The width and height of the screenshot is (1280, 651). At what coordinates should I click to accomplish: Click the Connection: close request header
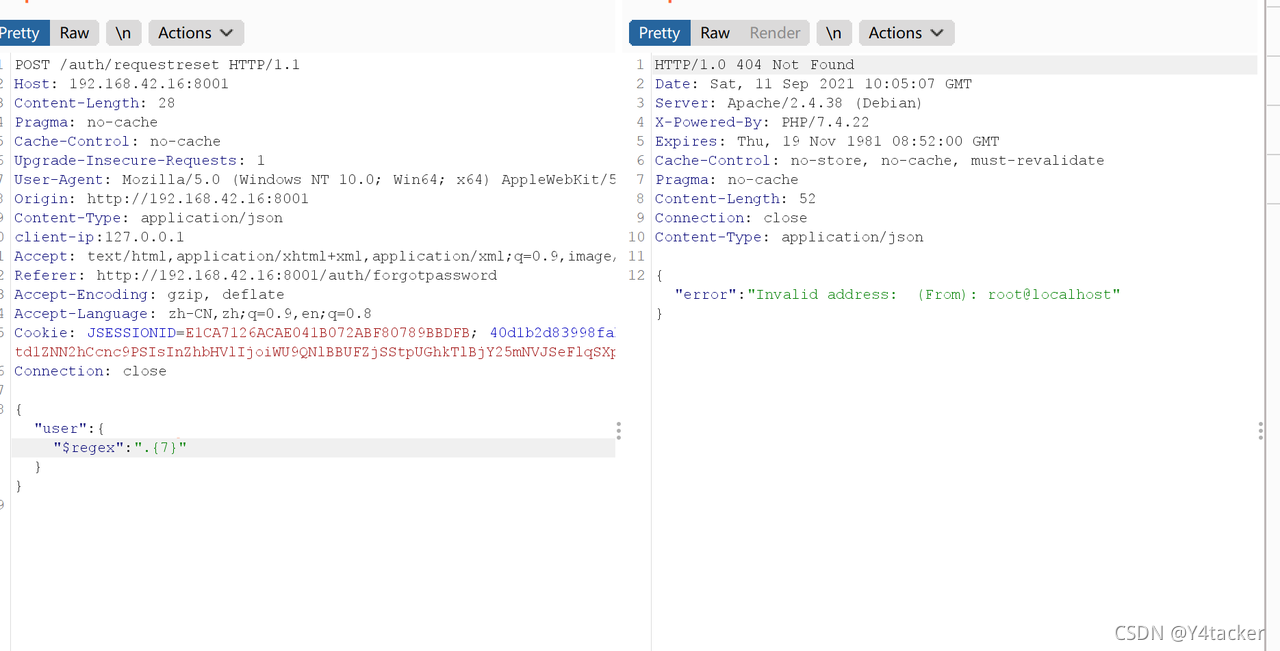point(90,371)
